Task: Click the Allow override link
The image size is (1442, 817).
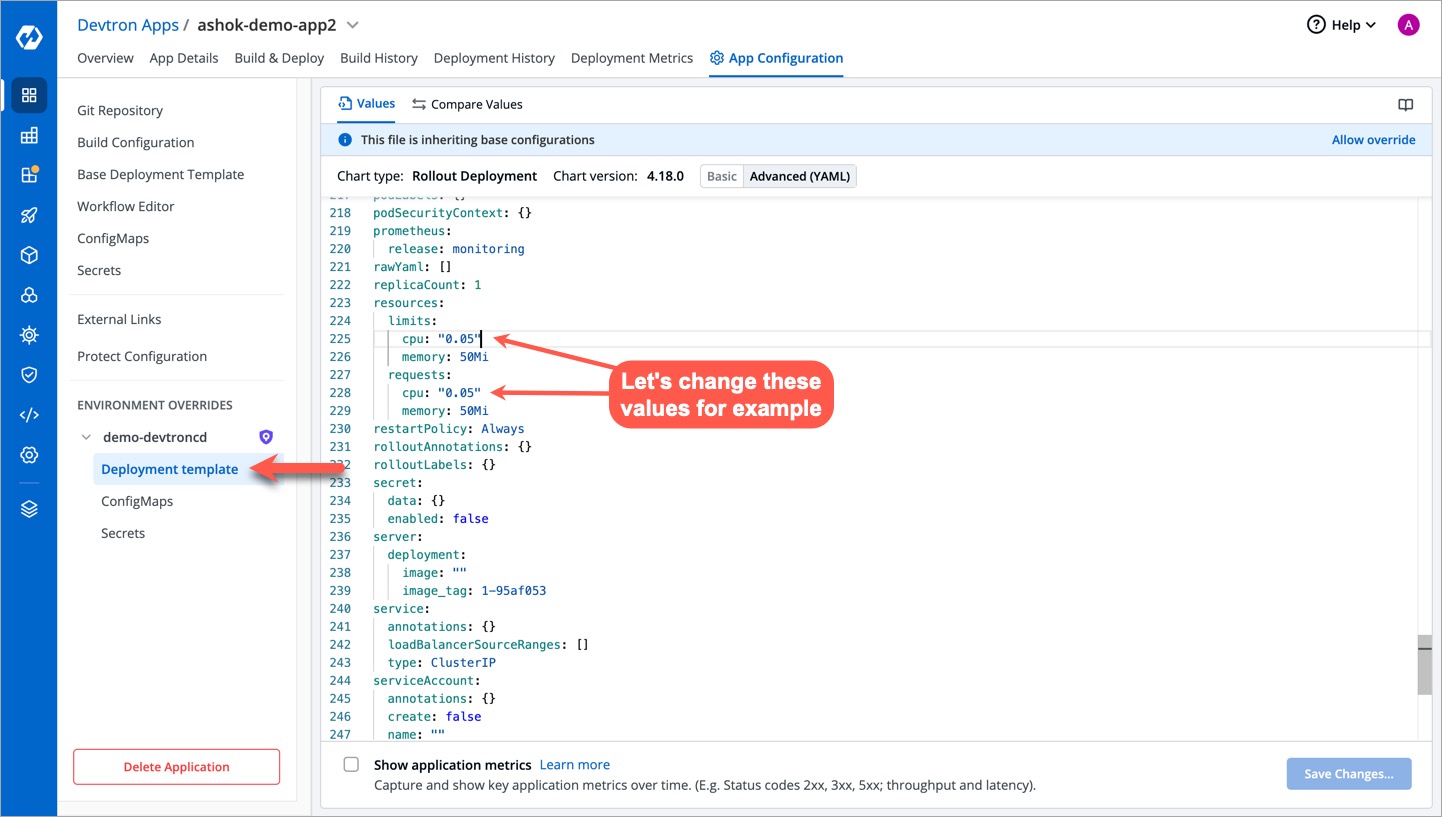Action: click(x=1373, y=140)
